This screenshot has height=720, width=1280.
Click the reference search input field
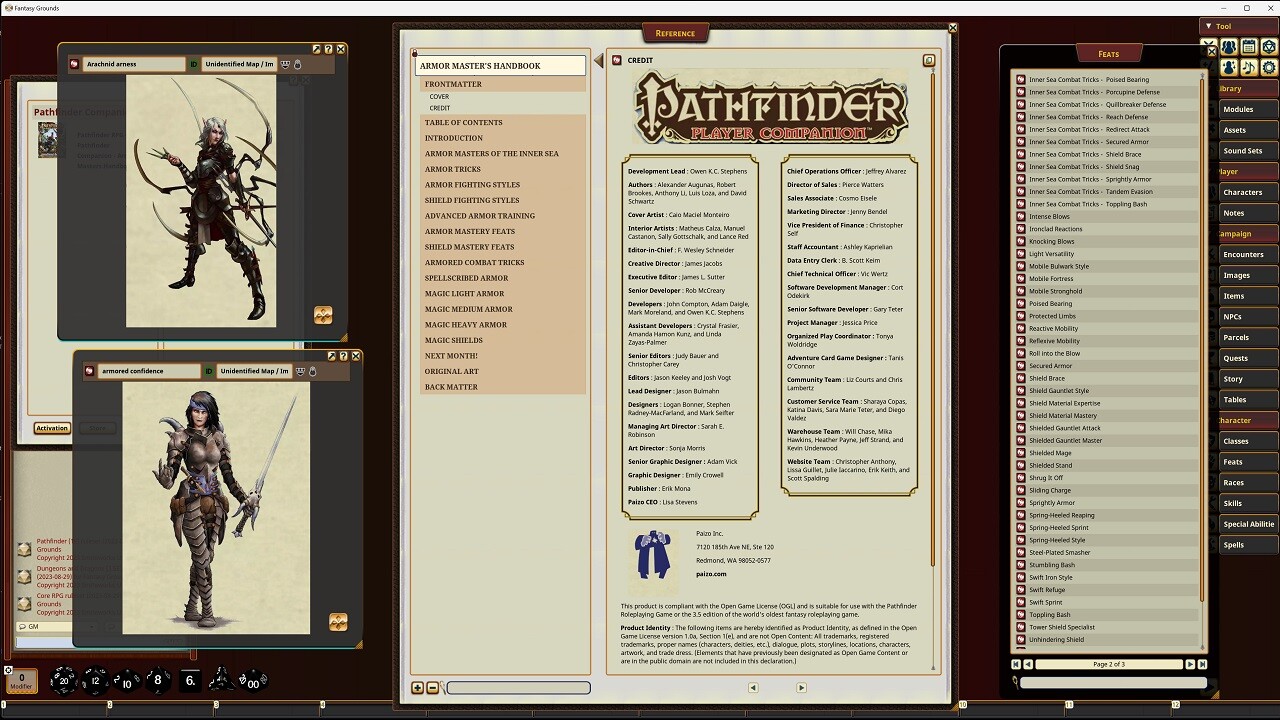518,688
